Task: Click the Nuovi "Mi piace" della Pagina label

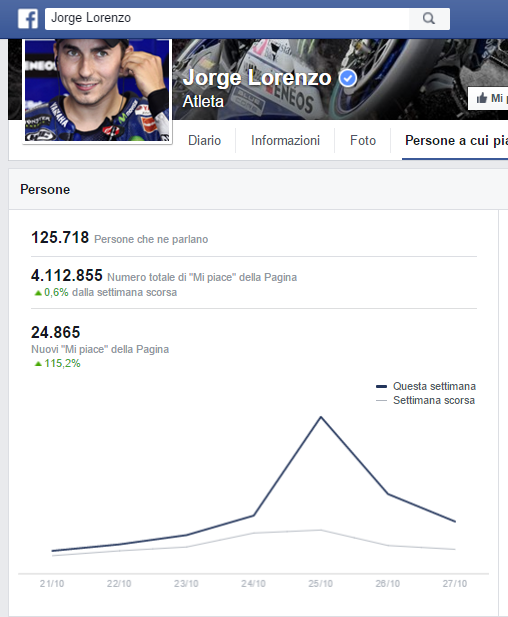Action: point(100,349)
